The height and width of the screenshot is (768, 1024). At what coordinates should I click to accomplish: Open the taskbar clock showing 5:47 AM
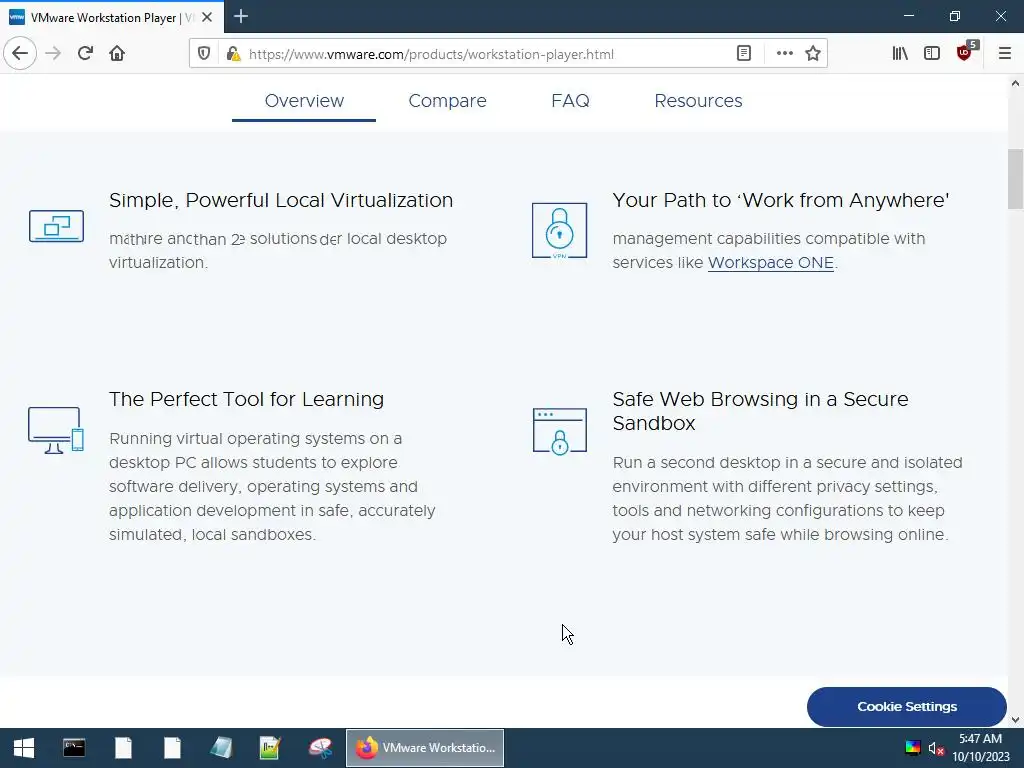pyautogui.click(x=980, y=748)
